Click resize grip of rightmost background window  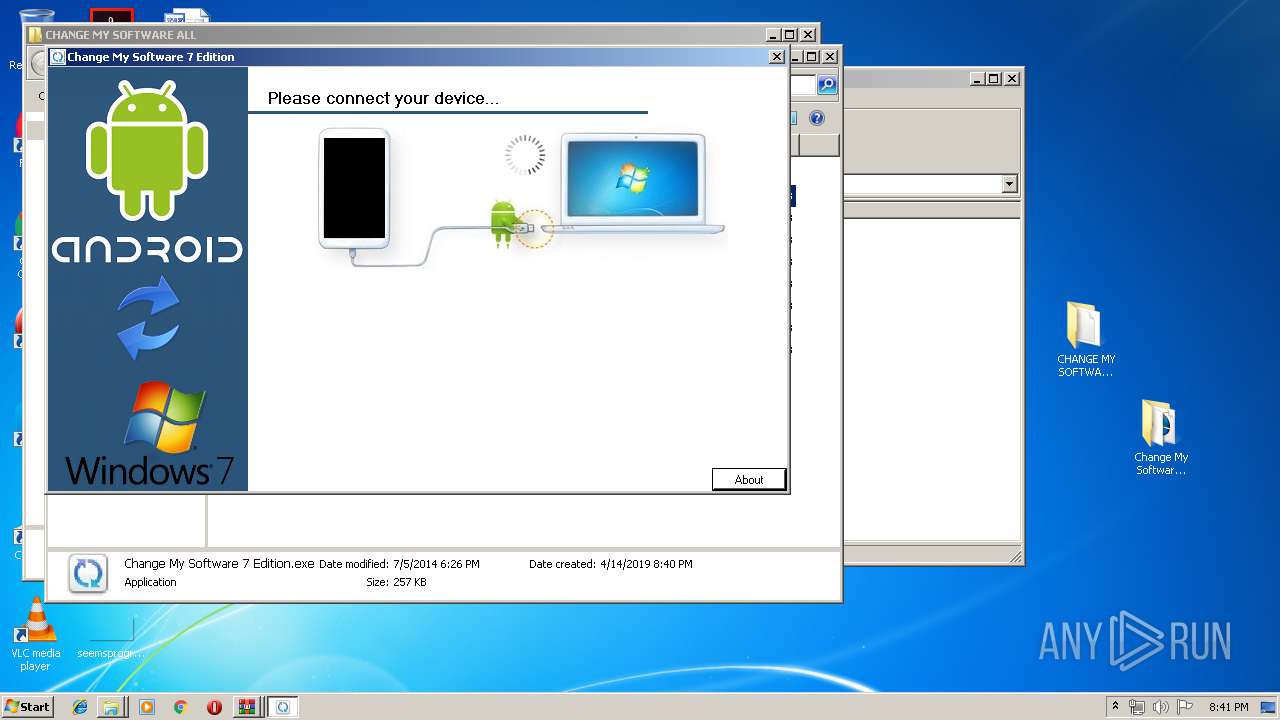(x=1015, y=556)
